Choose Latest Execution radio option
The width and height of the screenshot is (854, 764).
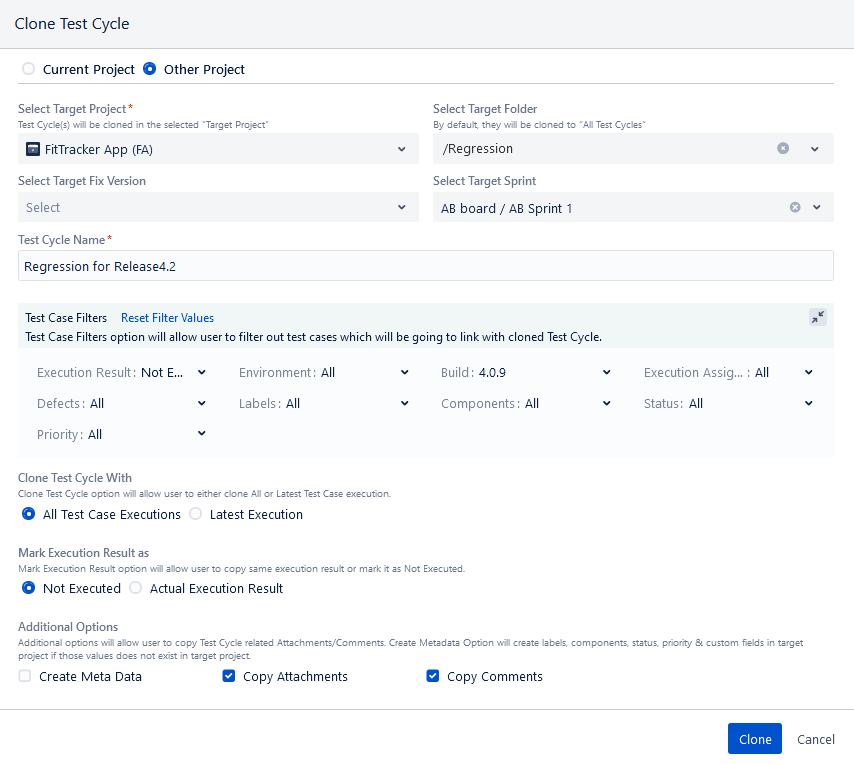[x=196, y=514]
